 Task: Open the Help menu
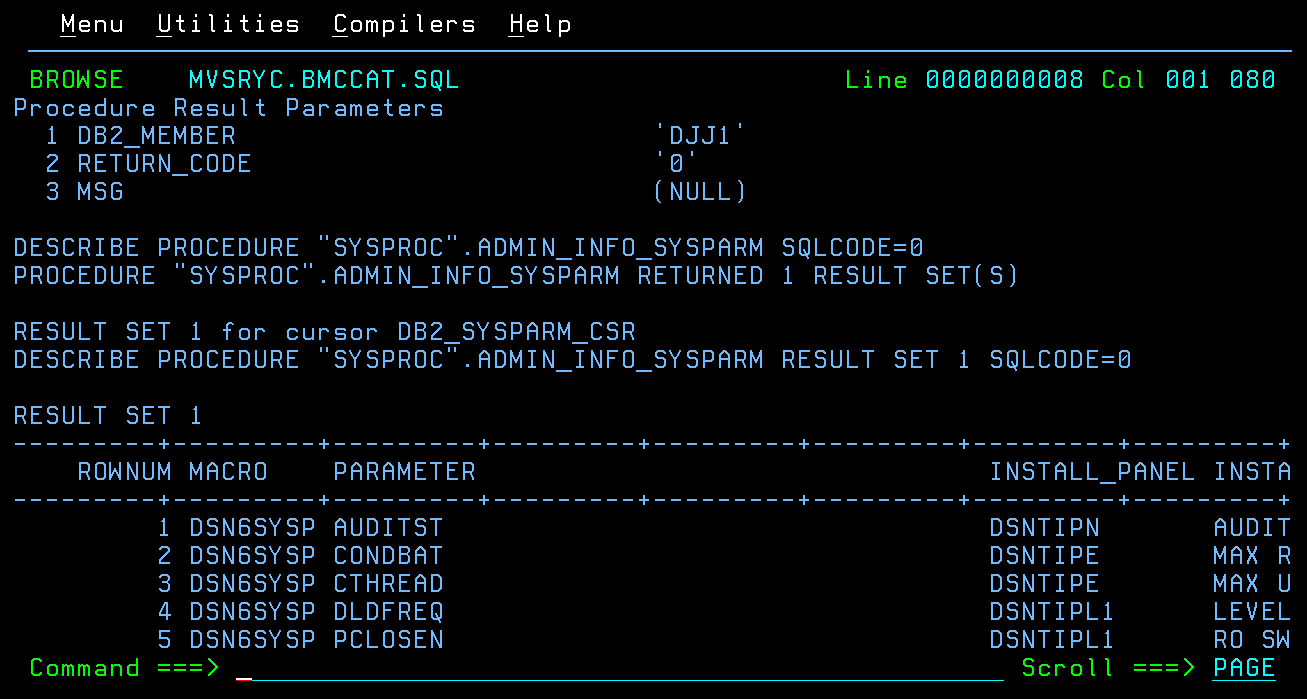tap(540, 24)
